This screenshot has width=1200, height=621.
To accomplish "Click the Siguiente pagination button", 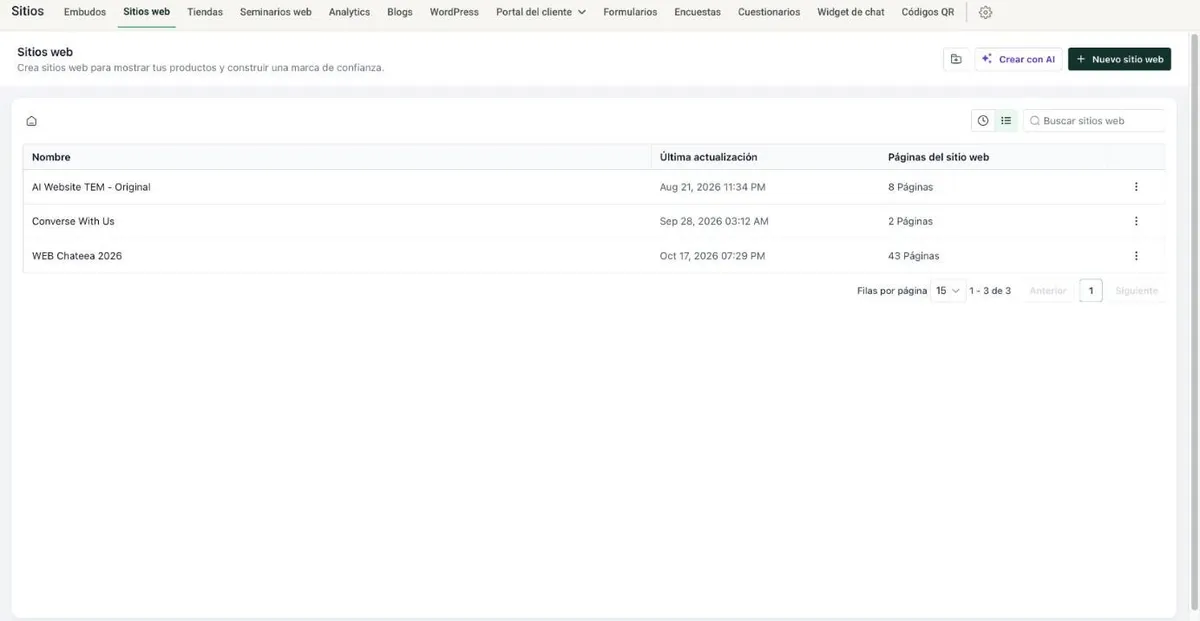I will [x=1137, y=291].
